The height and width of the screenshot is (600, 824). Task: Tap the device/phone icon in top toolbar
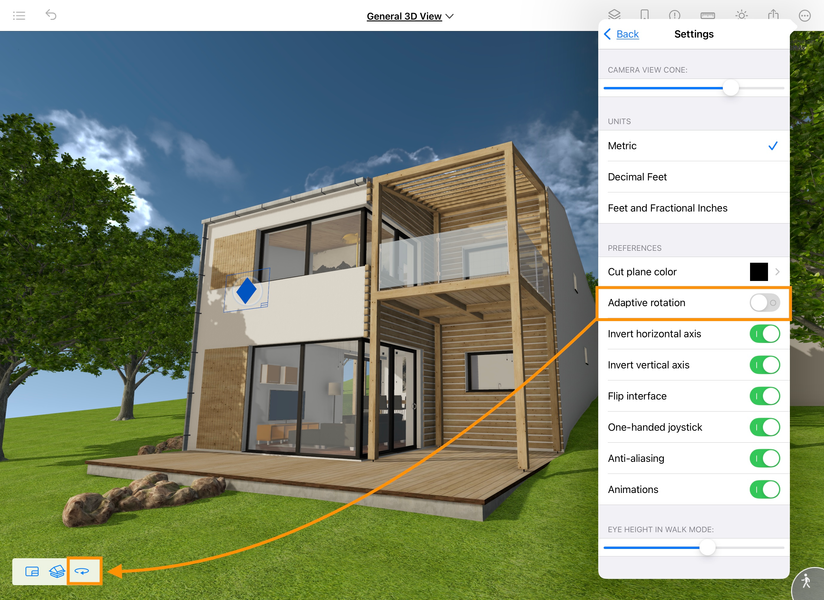(645, 15)
